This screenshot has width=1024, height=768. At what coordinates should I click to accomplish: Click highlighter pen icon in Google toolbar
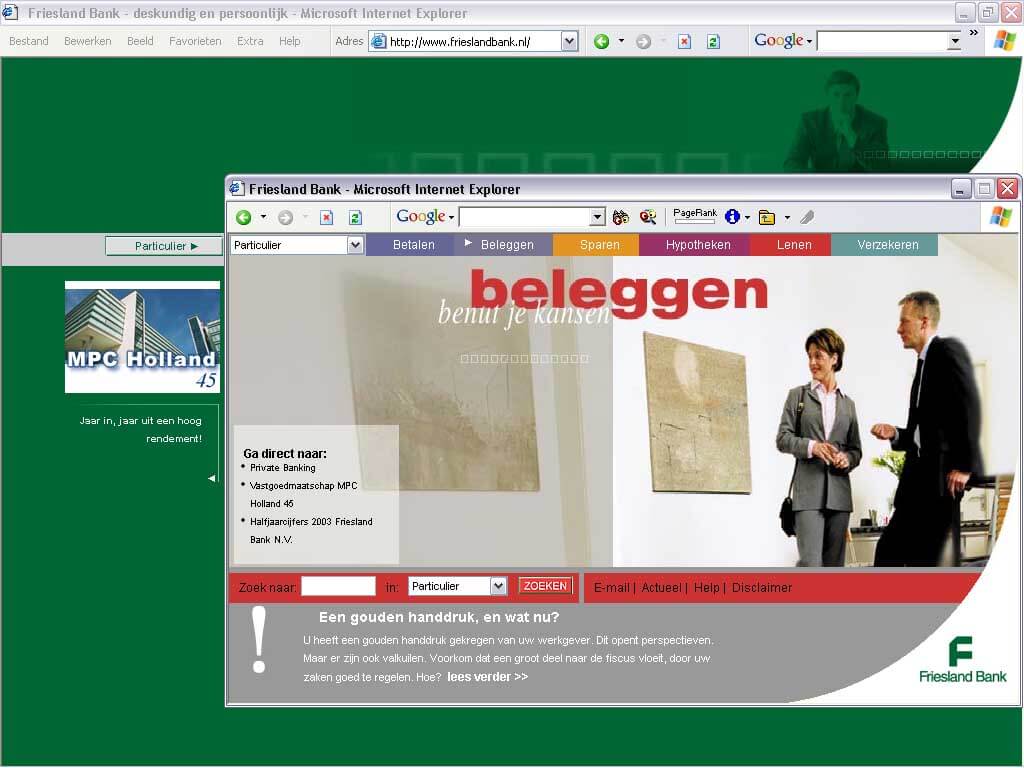click(x=807, y=217)
